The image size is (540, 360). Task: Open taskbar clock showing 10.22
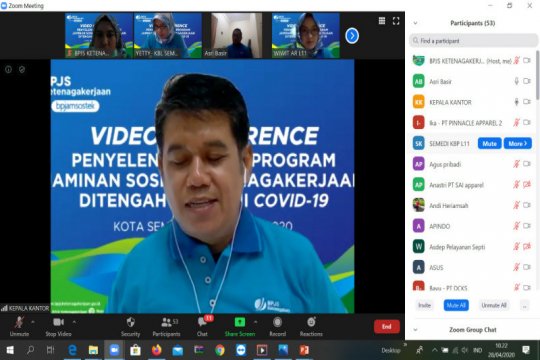click(x=501, y=350)
